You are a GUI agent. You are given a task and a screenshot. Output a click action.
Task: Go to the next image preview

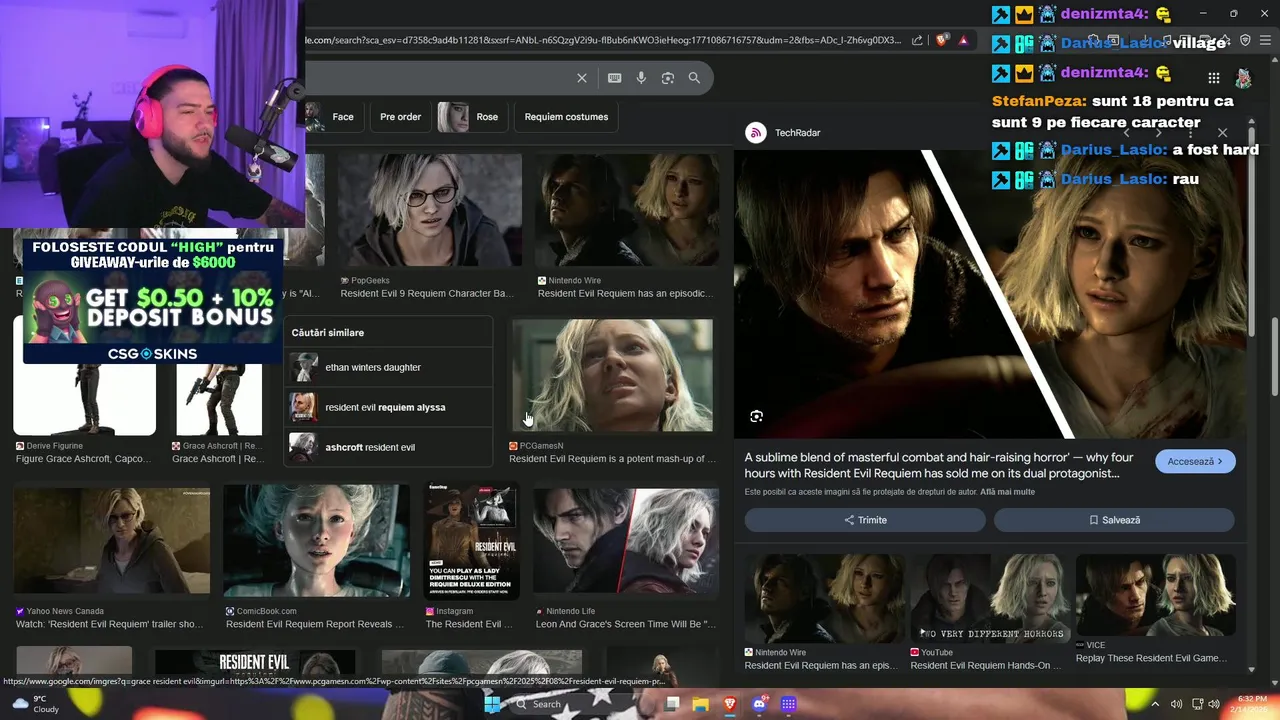[x=1159, y=132]
